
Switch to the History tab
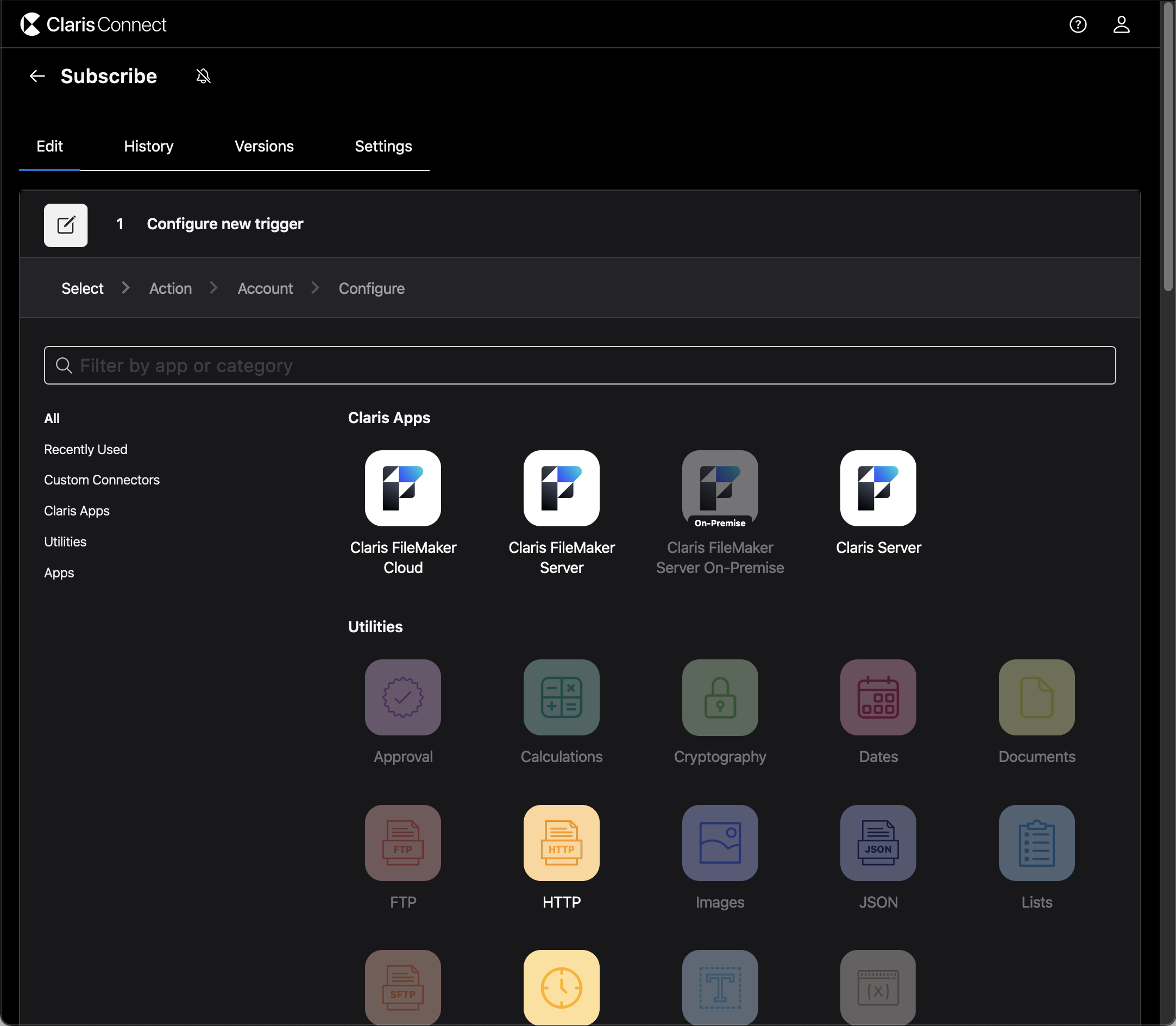(x=148, y=147)
